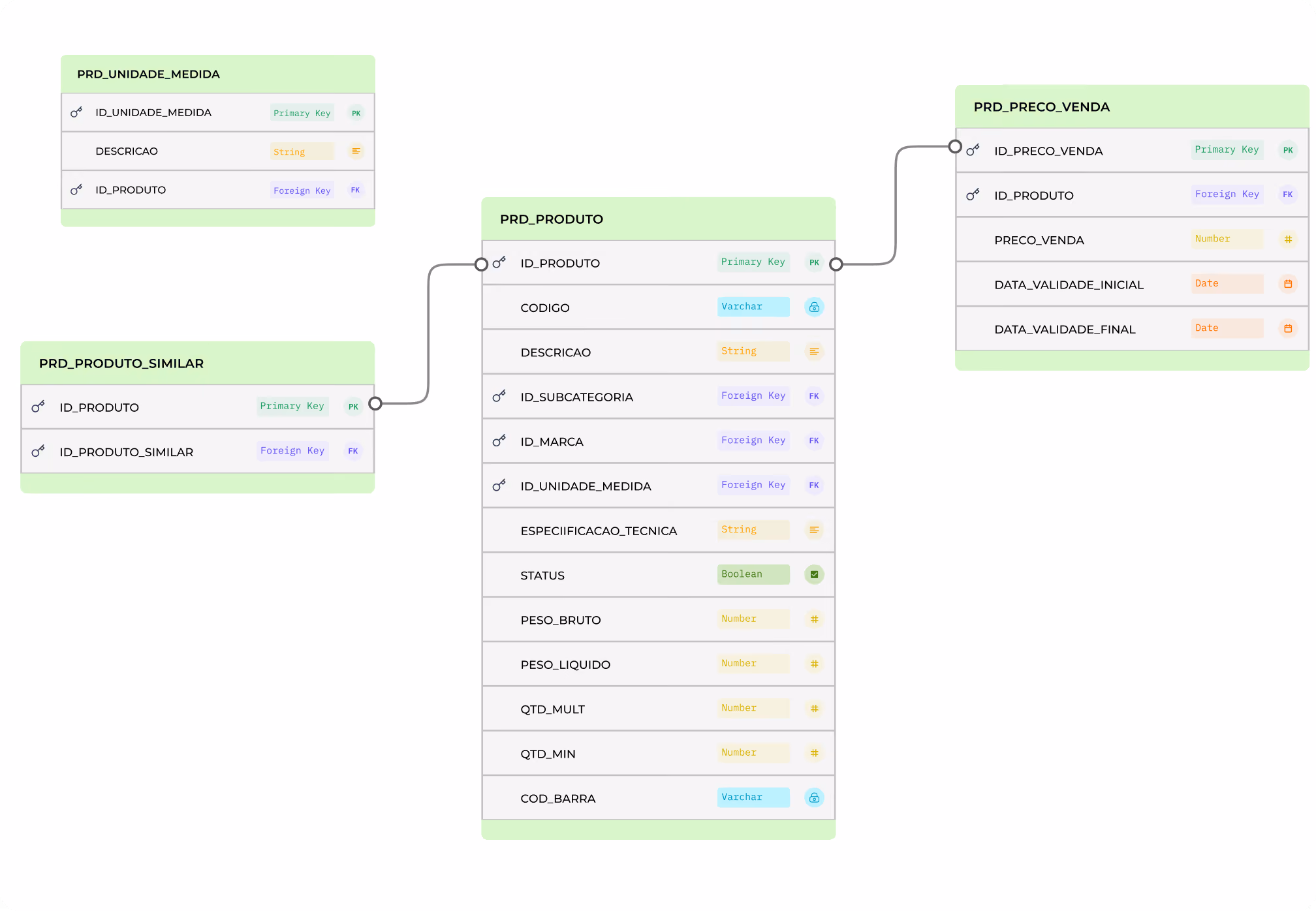This screenshot has height=911, width=1316.
Task: Select the PRD_UNIDADE_MEDIDA table header
Action: 218,74
